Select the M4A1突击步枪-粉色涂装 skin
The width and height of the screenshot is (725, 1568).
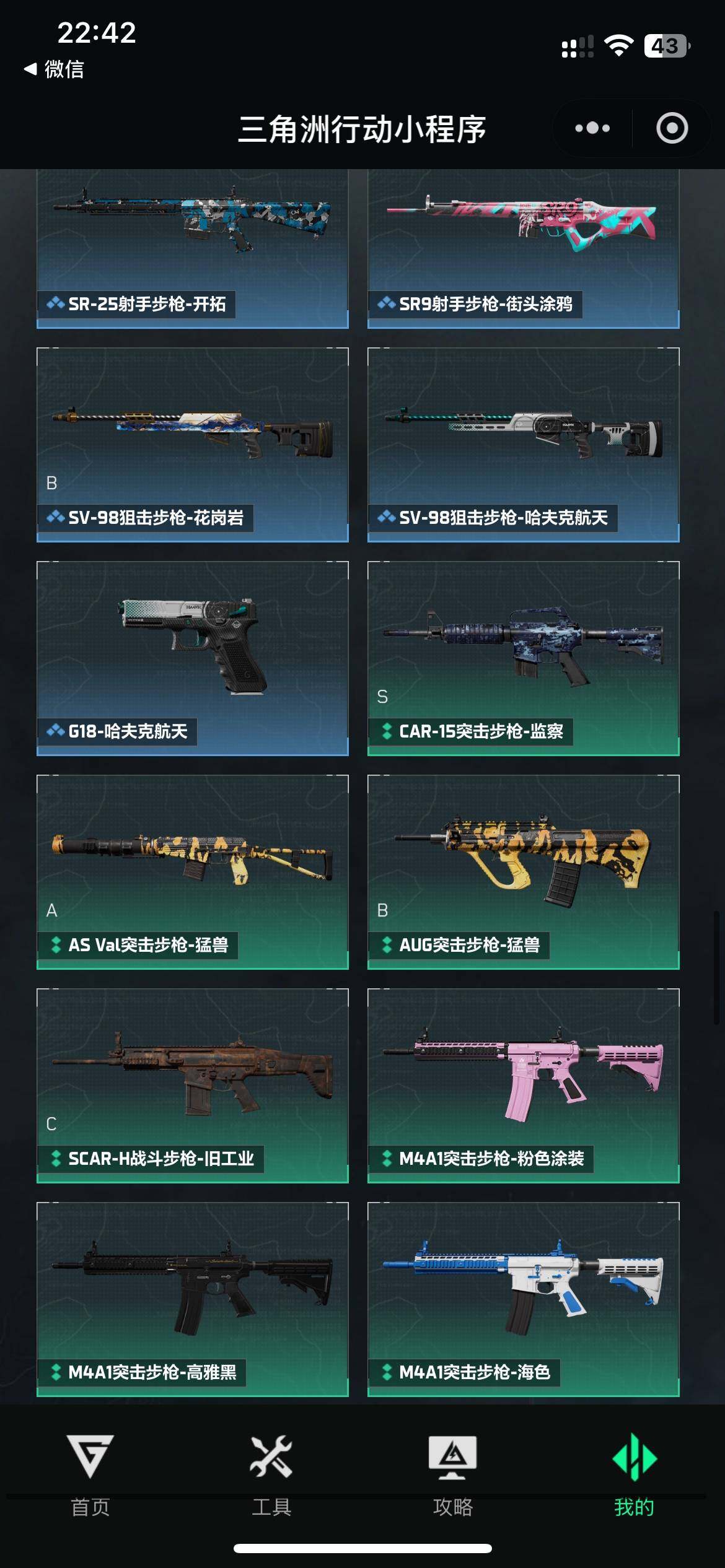tap(524, 1086)
